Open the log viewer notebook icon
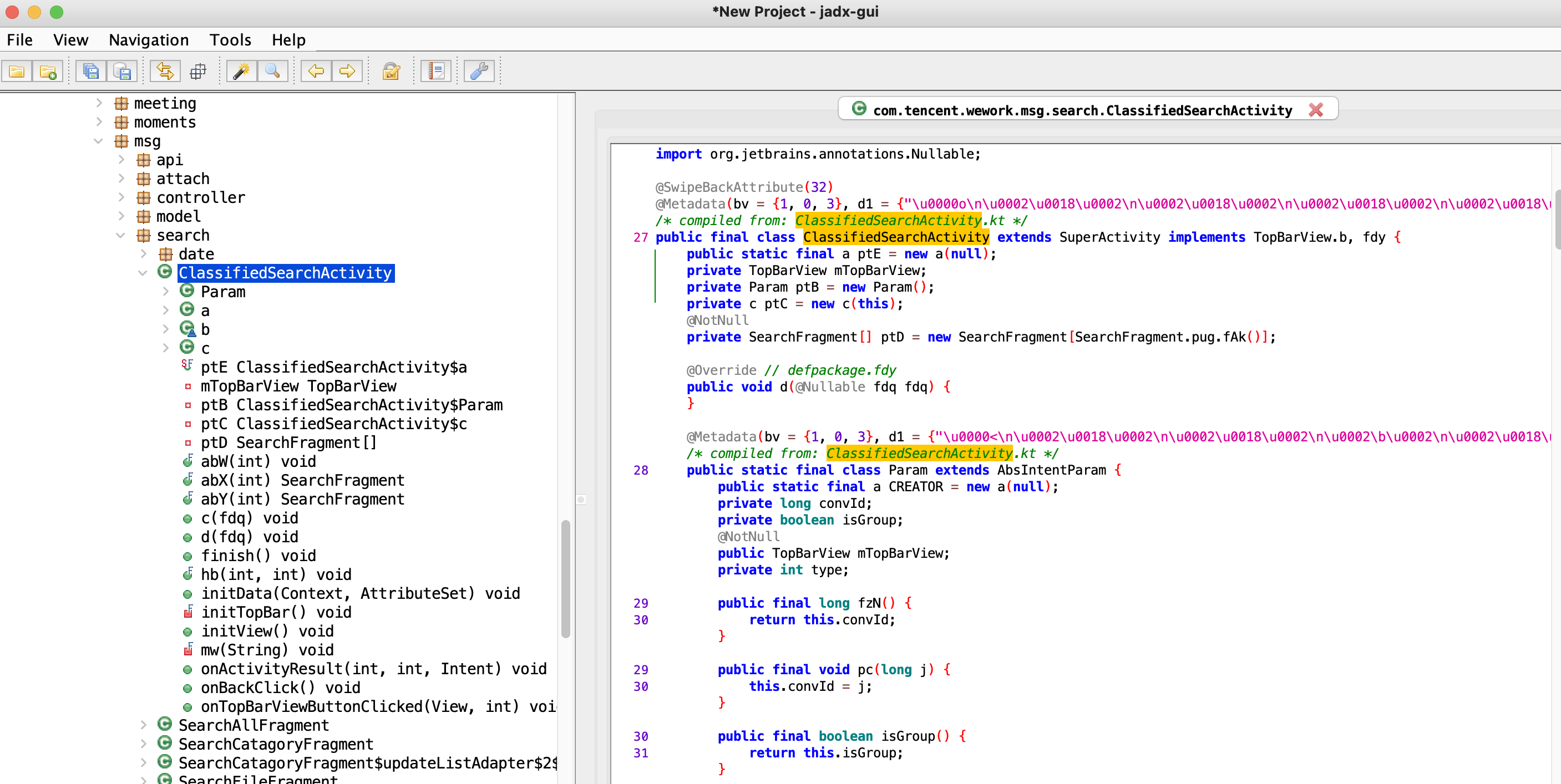1561x784 pixels. (437, 72)
